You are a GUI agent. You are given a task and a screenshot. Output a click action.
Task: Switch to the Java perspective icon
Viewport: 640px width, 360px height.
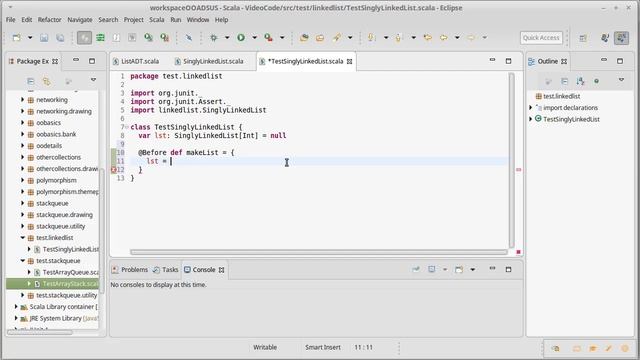605,38
